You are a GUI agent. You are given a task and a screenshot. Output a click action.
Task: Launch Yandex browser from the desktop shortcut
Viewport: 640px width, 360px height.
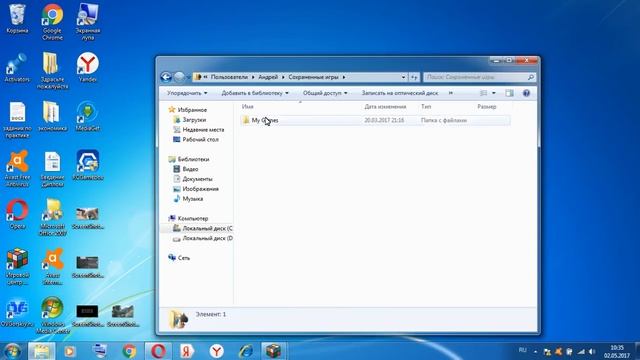tap(88, 68)
